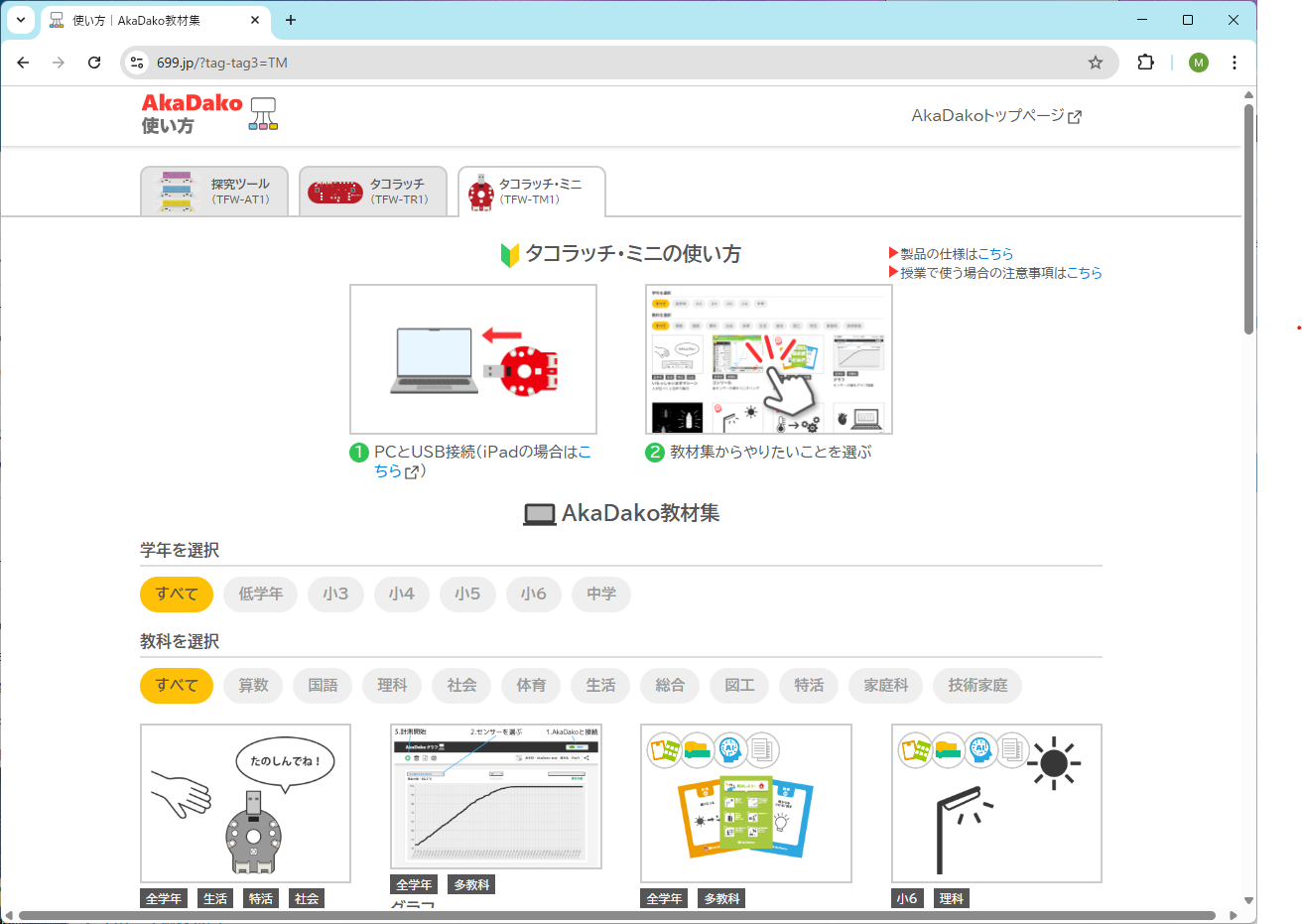Open Chrome's three-dot menu
Screen dimensions: 1302x924
tap(1235, 63)
